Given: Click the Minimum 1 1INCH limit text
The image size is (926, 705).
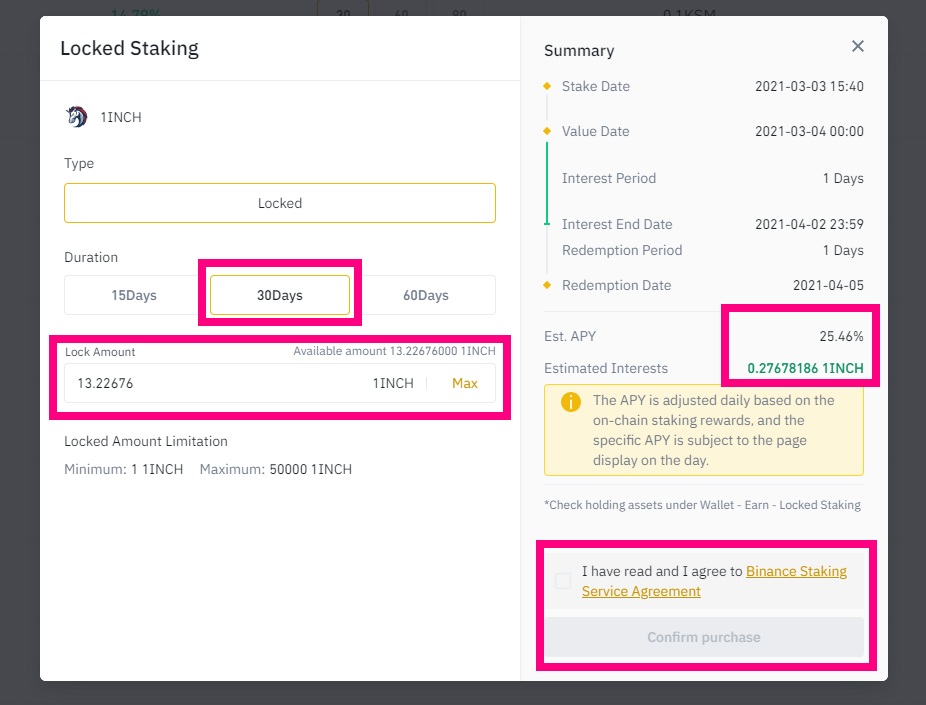Looking at the screenshot, I should click(123, 469).
